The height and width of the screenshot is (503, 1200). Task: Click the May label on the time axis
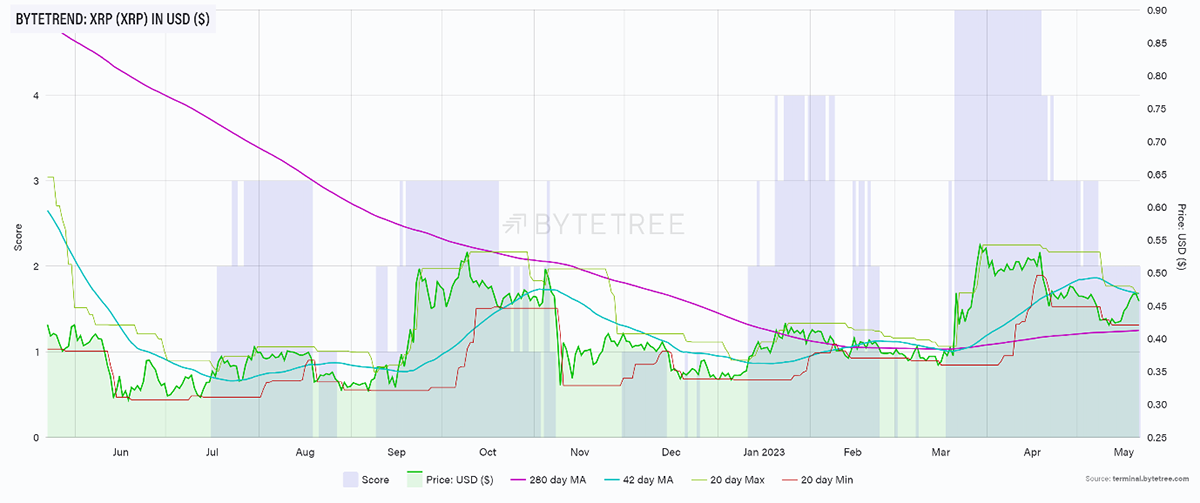[x=1125, y=452]
